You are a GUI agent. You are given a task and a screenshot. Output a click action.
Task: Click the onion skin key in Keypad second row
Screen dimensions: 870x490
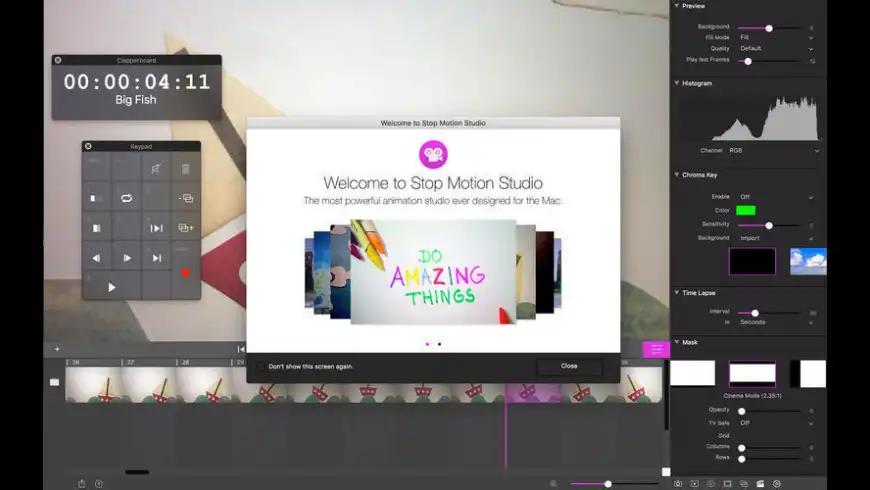(97, 198)
